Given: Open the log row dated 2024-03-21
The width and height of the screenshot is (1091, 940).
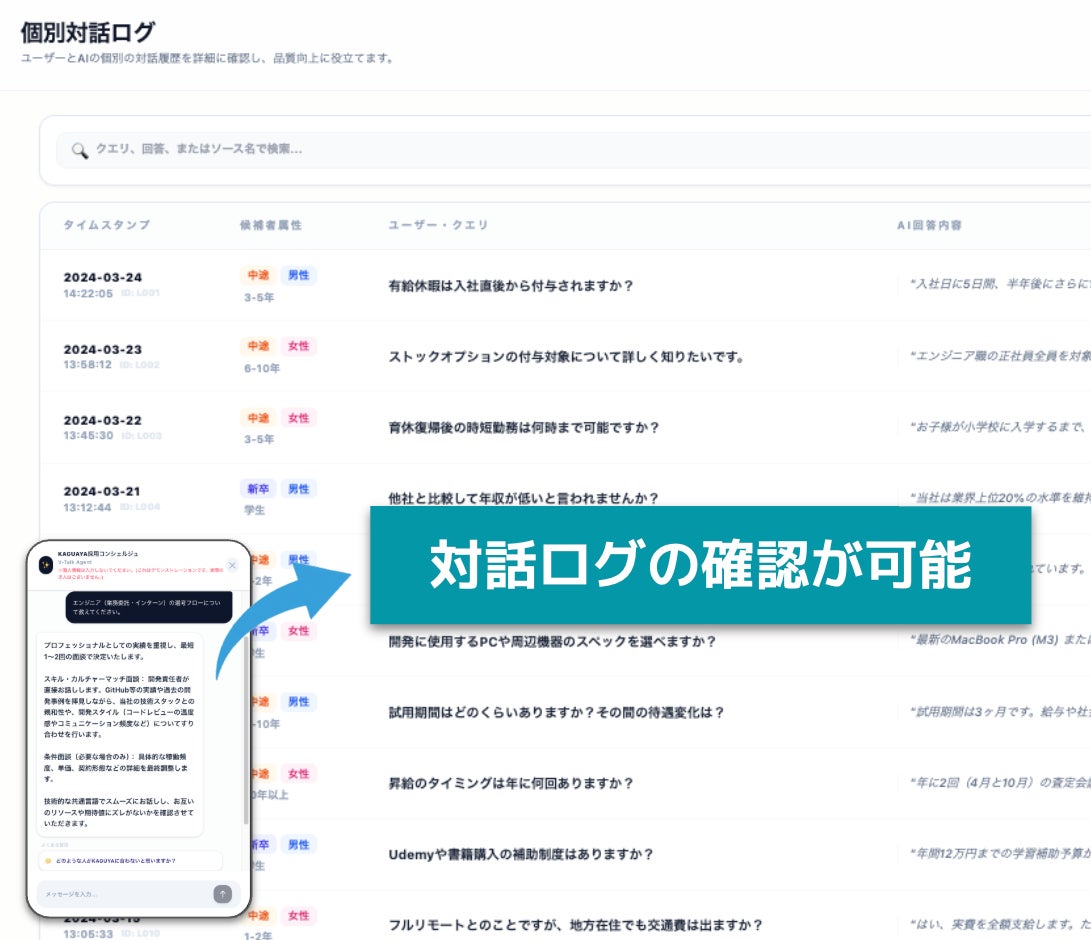Looking at the screenshot, I should pyautogui.click(x=565, y=498).
